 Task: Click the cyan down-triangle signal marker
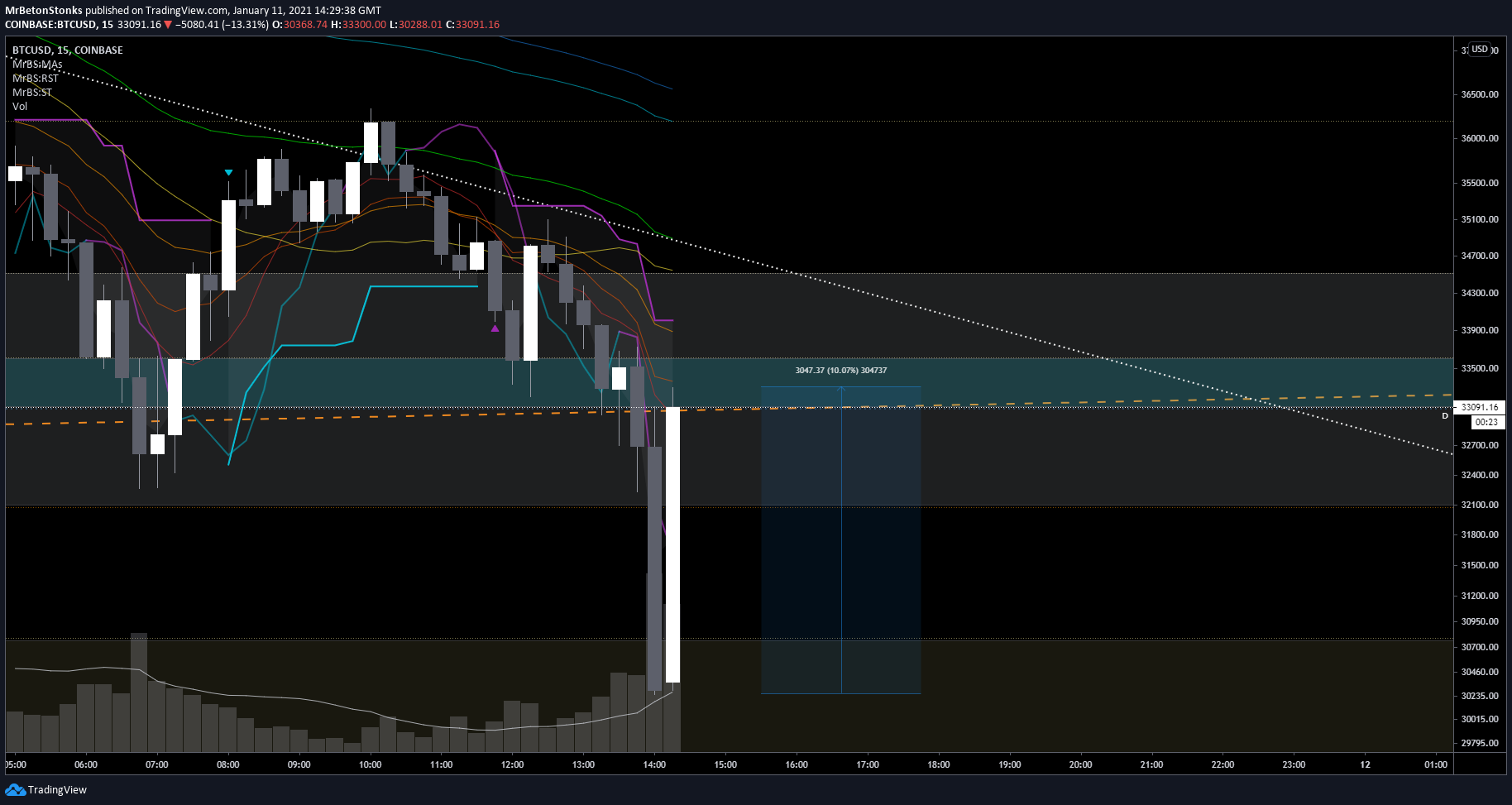[228, 172]
